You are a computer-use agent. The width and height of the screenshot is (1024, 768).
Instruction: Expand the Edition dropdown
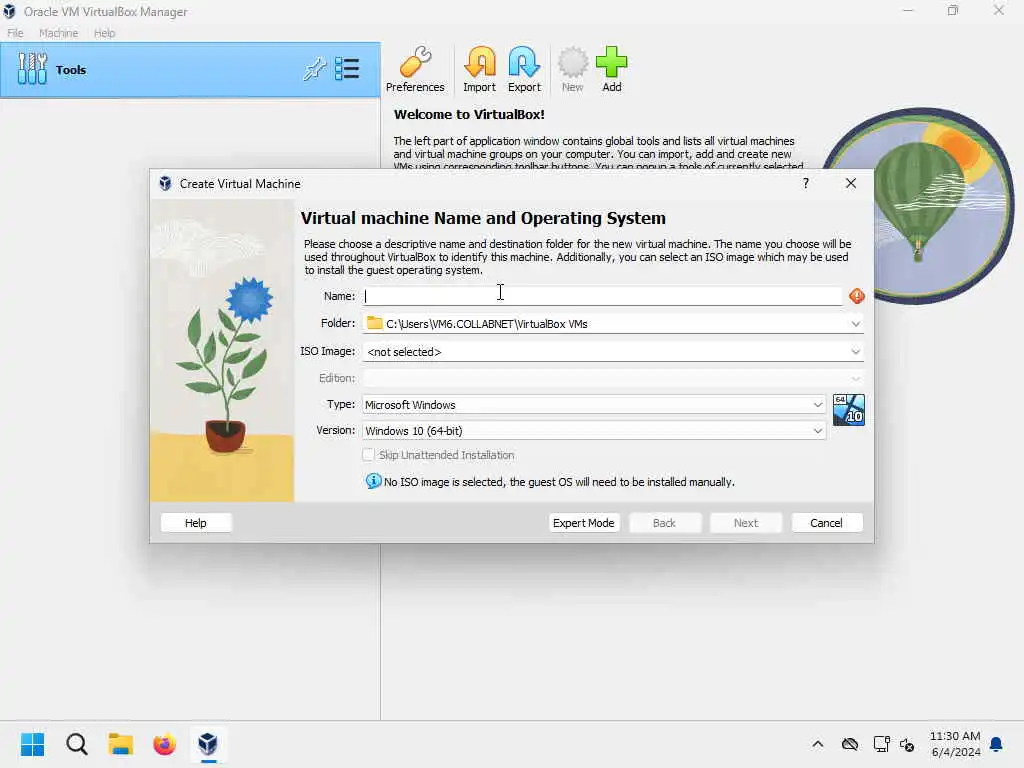point(856,378)
